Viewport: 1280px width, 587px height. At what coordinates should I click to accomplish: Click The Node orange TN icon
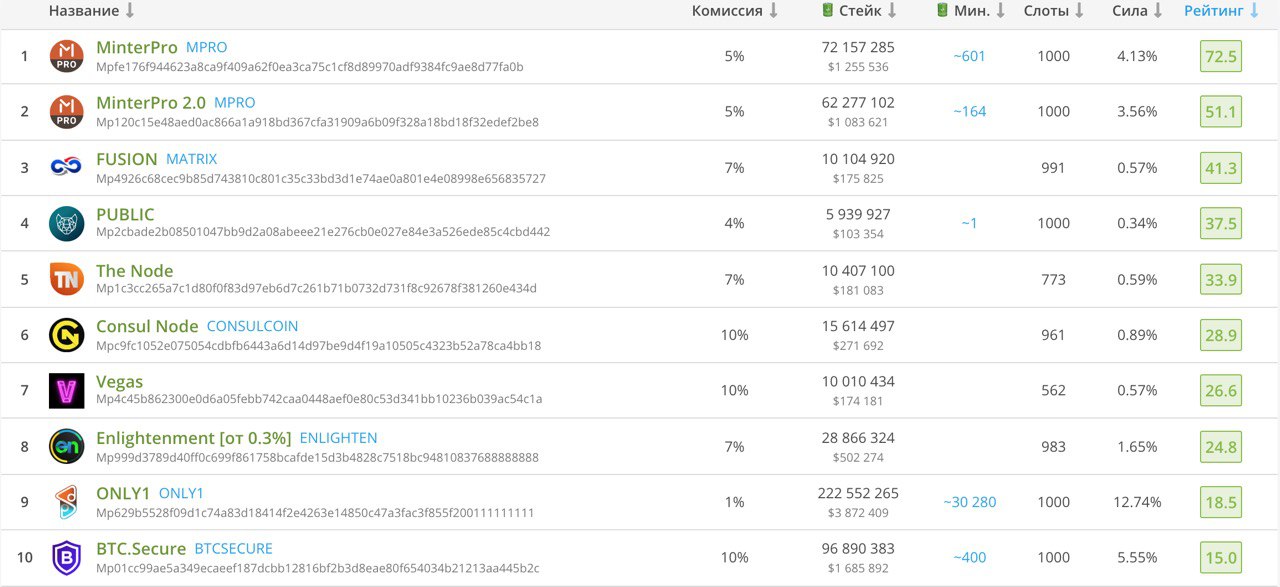(67, 279)
